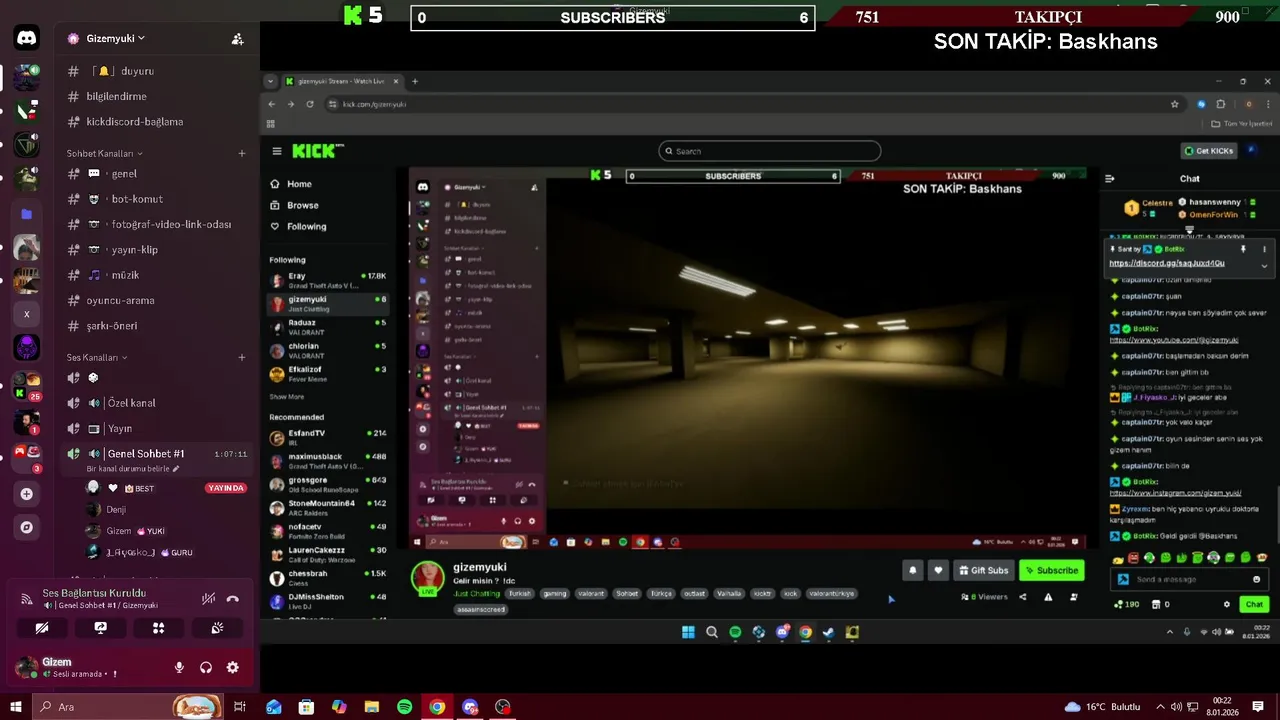Image resolution: width=1280 pixels, height=720 pixels.
Task: Collapse the Kick chat panel icon
Action: [1109, 178]
